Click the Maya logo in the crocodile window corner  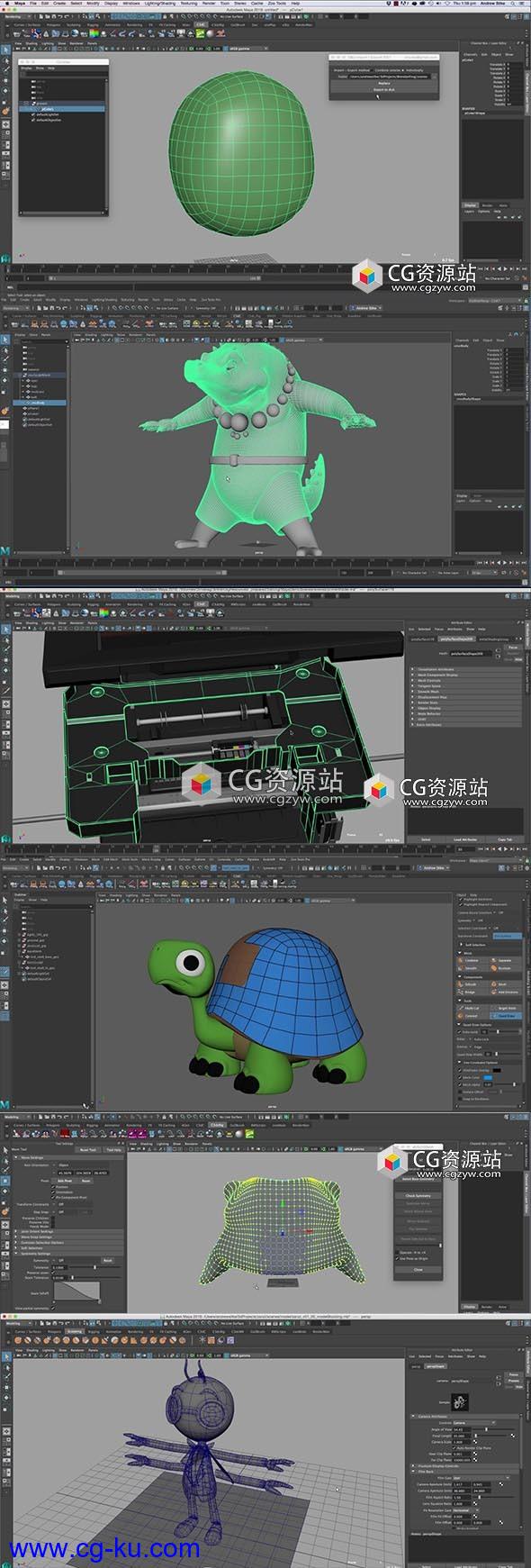[5, 550]
